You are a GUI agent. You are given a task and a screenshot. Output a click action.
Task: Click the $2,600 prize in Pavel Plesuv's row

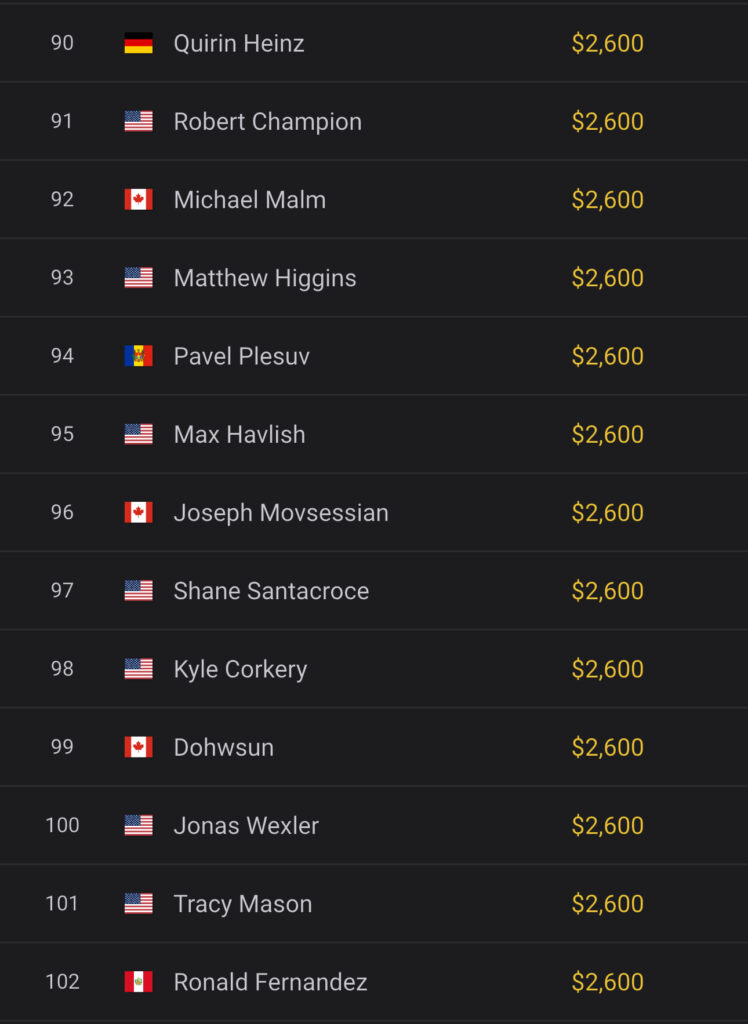(x=607, y=356)
